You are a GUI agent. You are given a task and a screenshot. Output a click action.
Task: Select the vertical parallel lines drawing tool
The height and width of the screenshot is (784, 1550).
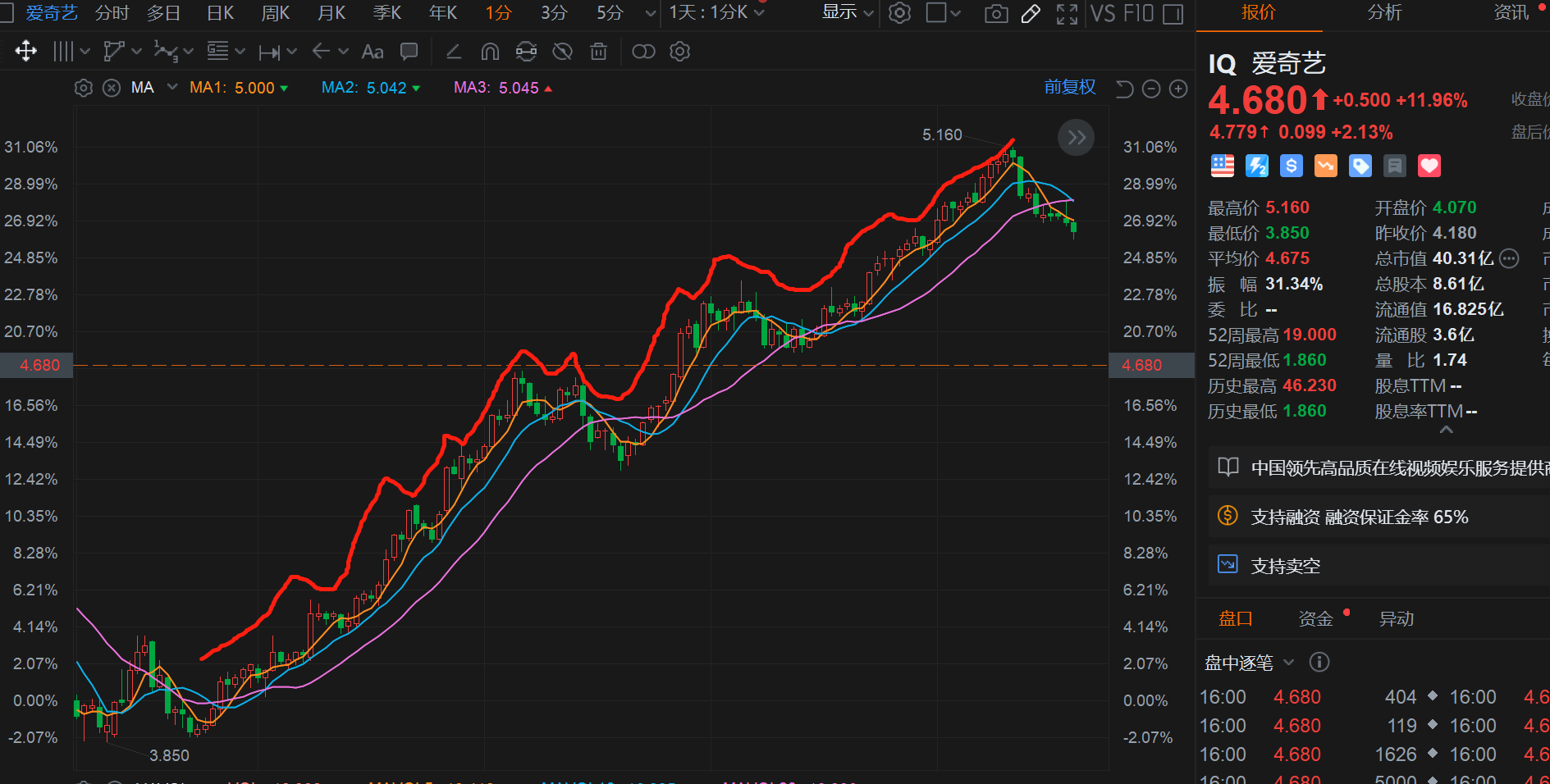(63, 52)
